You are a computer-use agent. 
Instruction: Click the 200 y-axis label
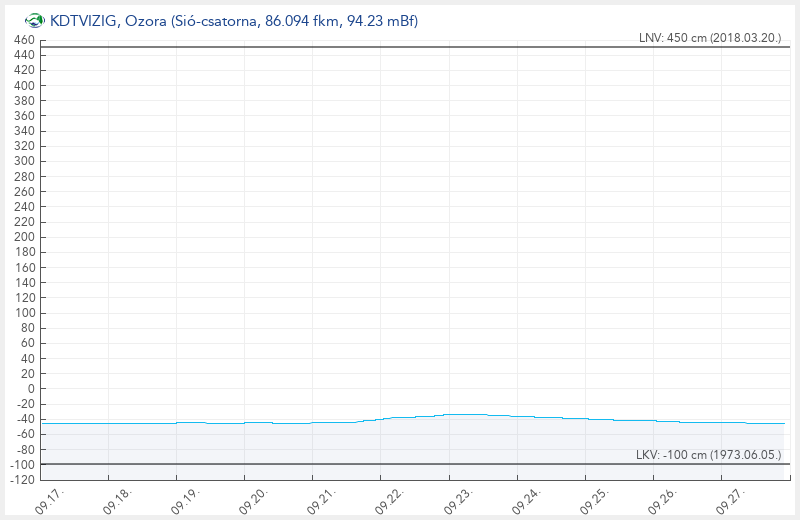[24, 237]
